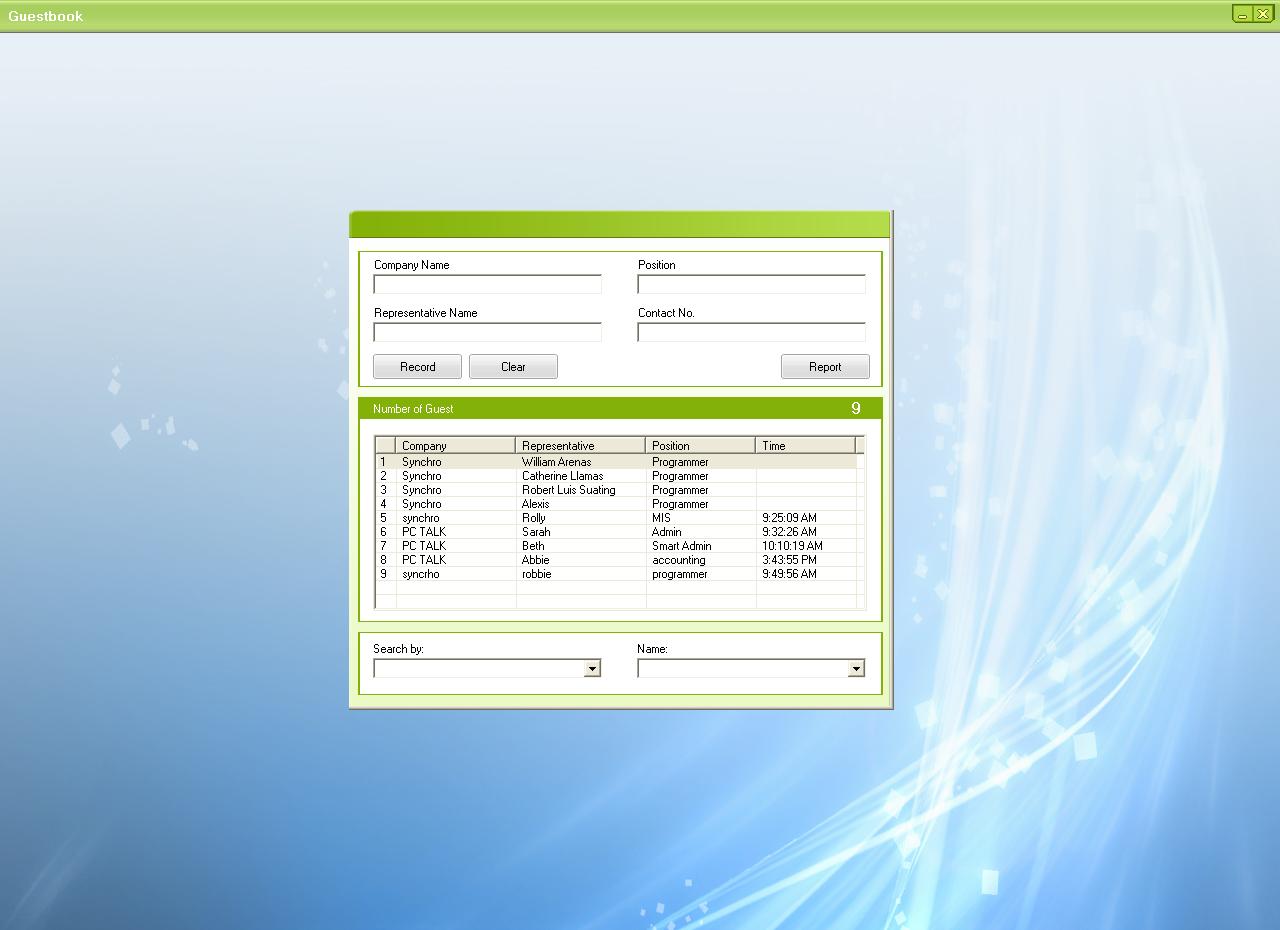Expand the Search by dropdown arrow
This screenshot has height=930, width=1280.
(592, 669)
